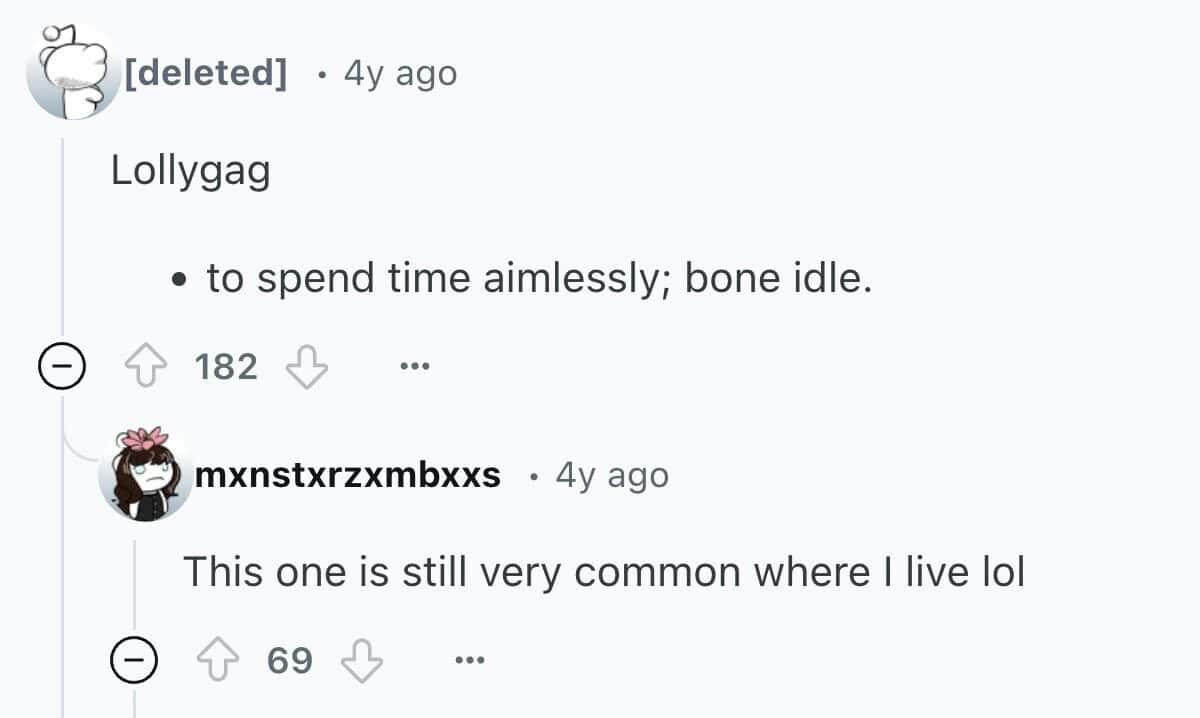Click the 182 vote score

227,368
